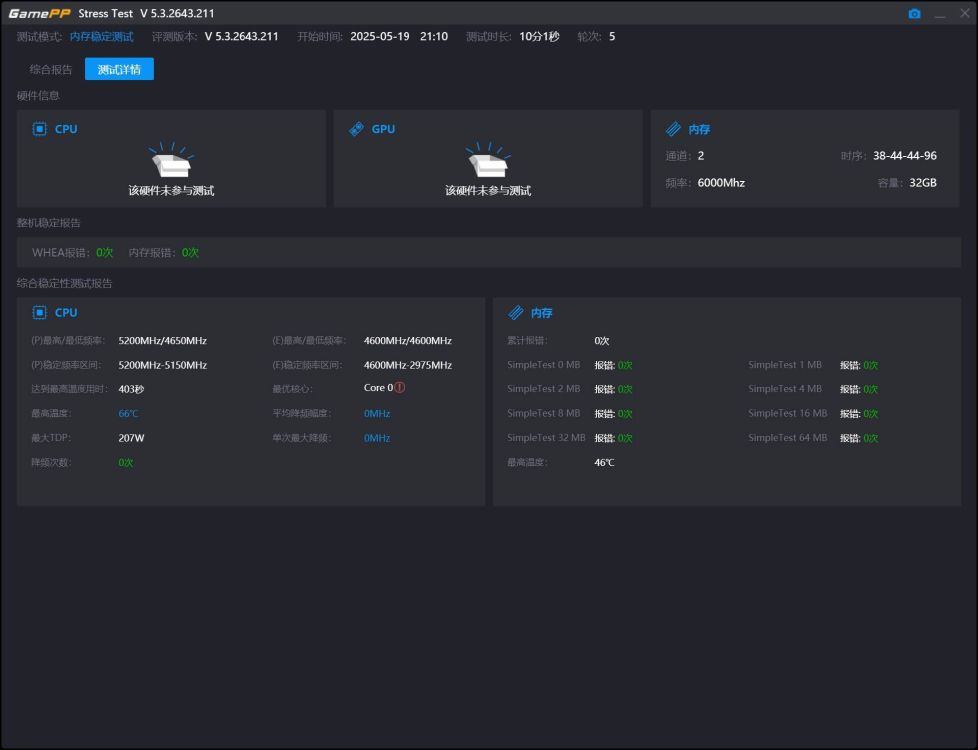This screenshot has height=750, width=978.
Task: Click the GamePP logo in title bar
Action: coord(39,13)
